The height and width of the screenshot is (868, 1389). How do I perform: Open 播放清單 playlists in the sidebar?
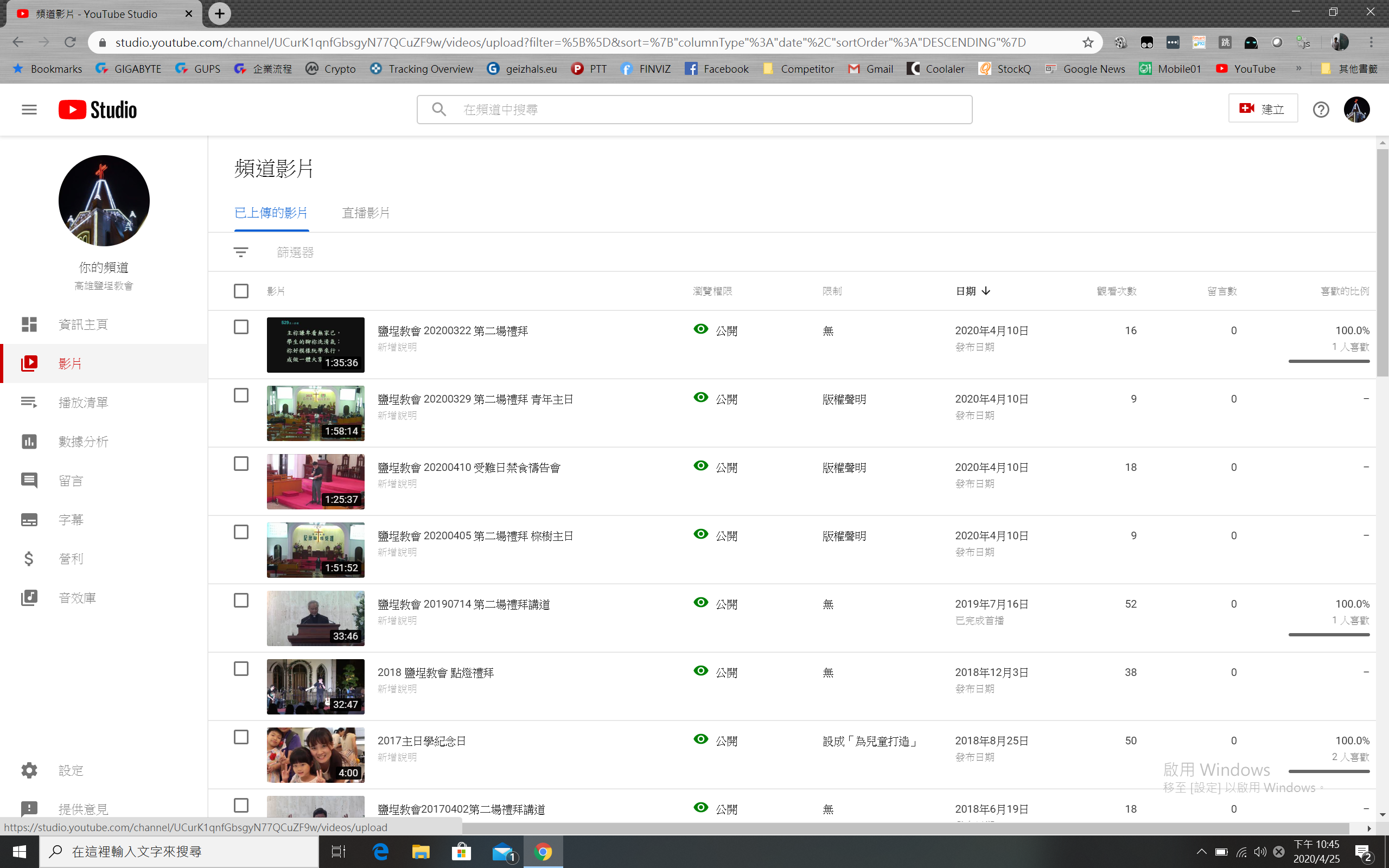[x=83, y=403]
